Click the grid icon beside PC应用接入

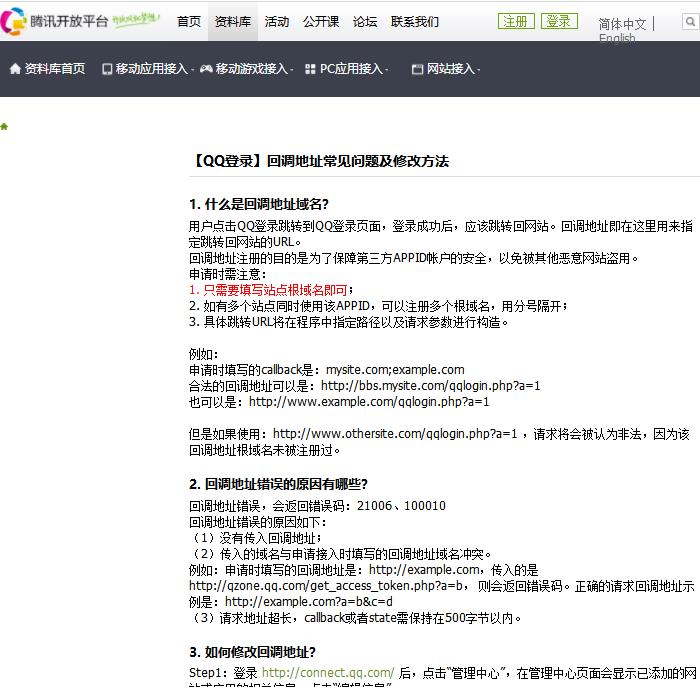tap(310, 69)
